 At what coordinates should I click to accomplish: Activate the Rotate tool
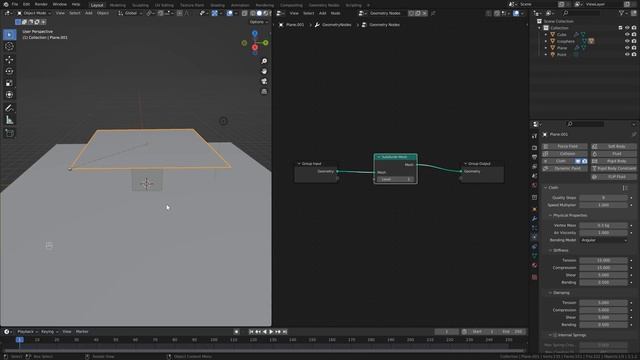(x=9, y=71)
